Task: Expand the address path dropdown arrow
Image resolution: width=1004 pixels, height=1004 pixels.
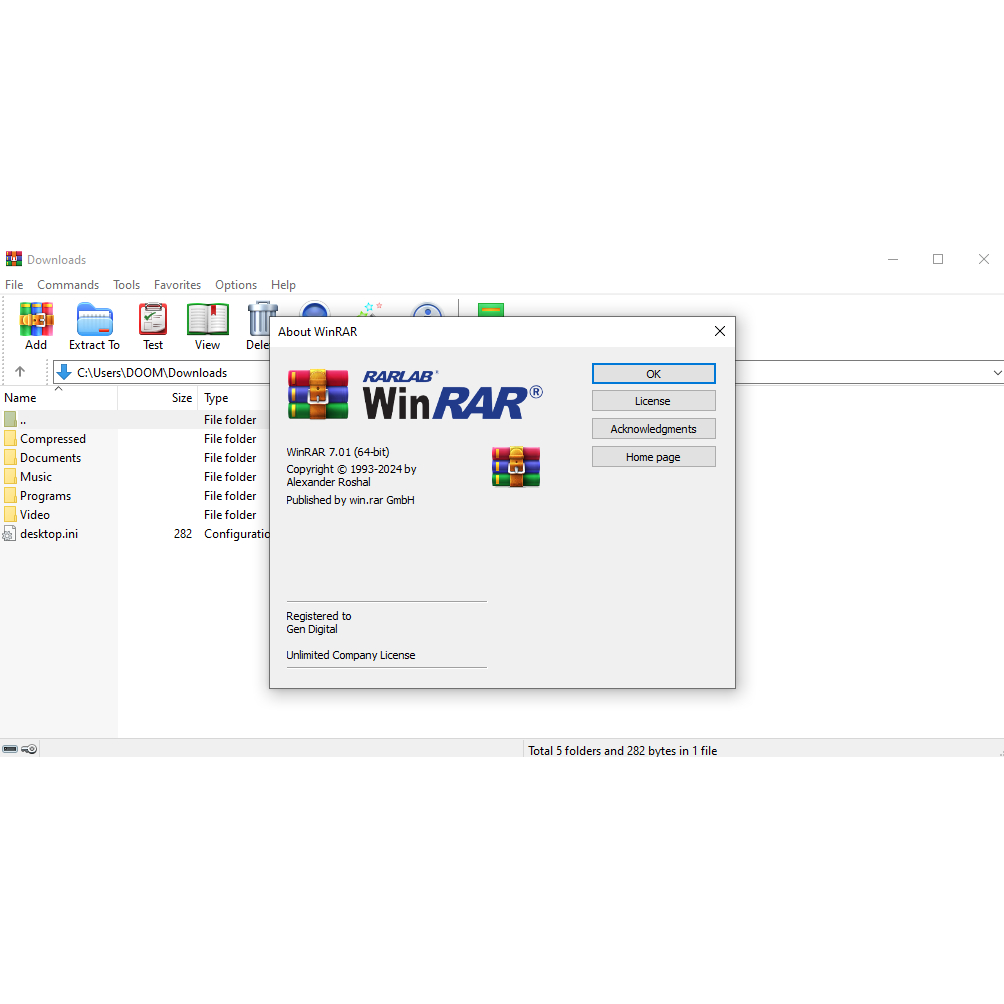Action: coord(996,373)
